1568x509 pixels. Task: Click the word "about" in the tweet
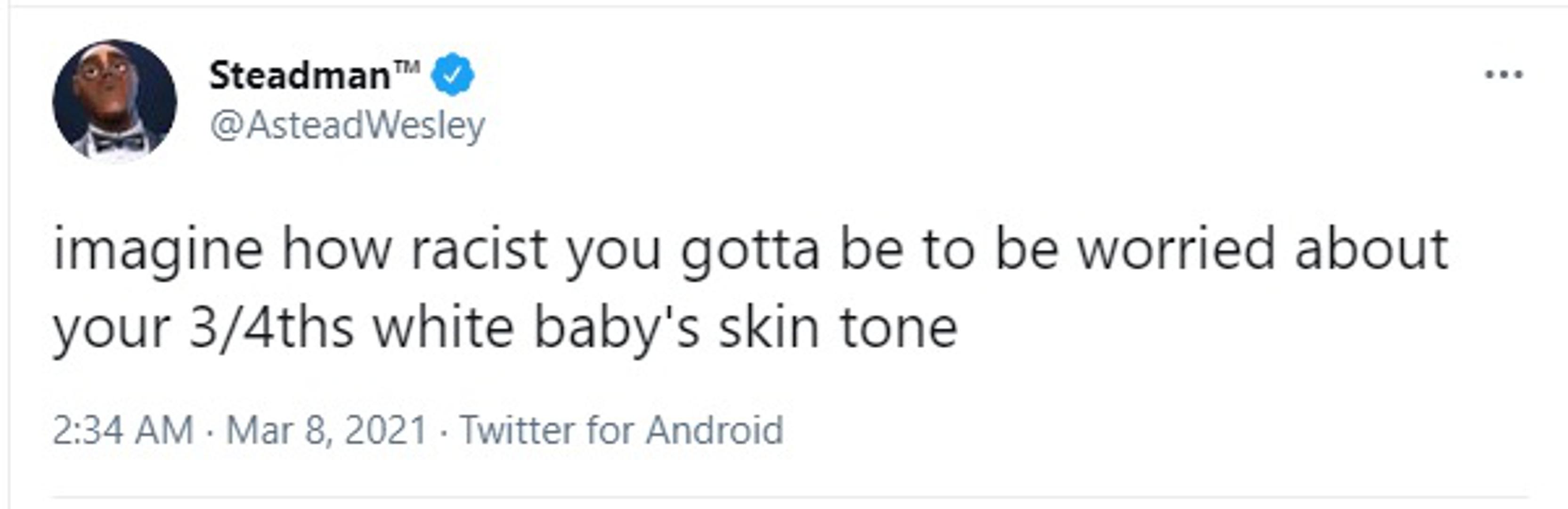(1371, 250)
